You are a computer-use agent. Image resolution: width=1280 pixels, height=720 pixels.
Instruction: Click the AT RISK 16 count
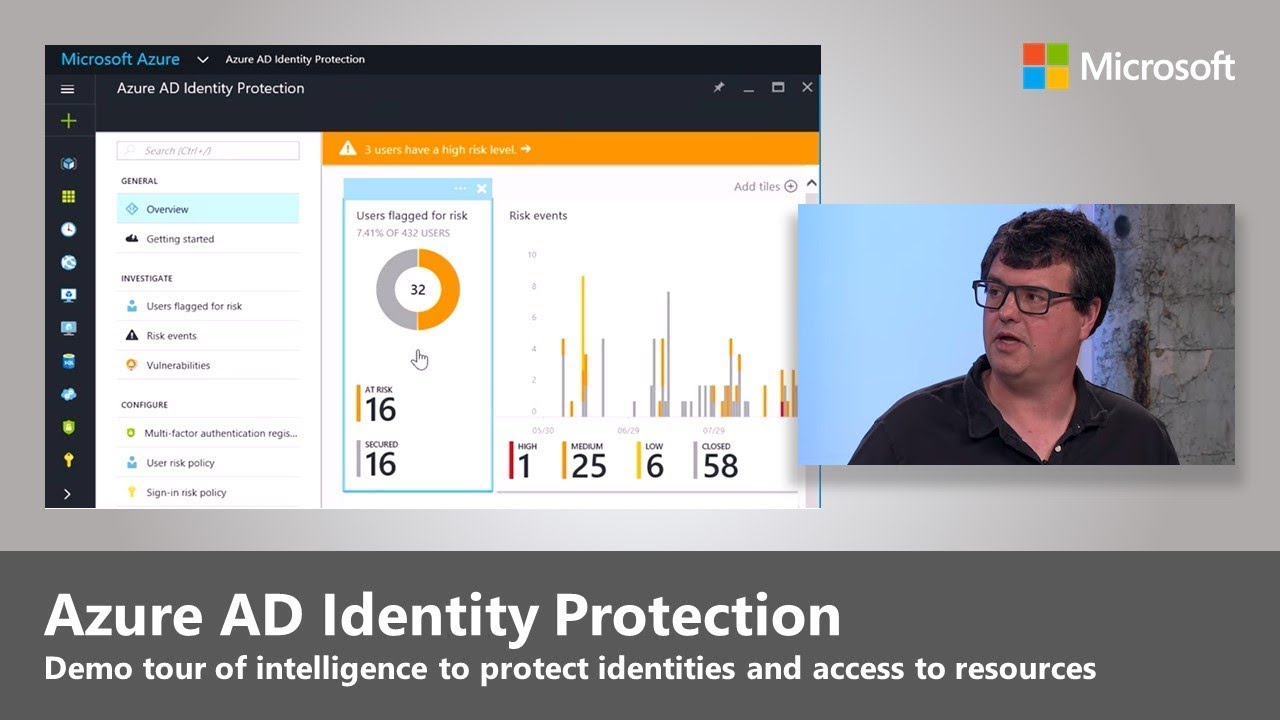pyautogui.click(x=377, y=403)
